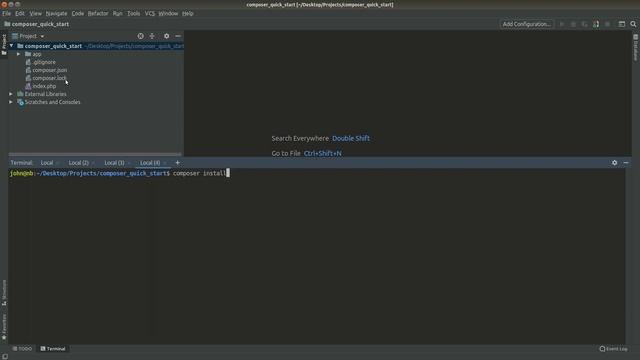The width and height of the screenshot is (640, 360).
Task: Open the Code menu
Action: (78, 13)
